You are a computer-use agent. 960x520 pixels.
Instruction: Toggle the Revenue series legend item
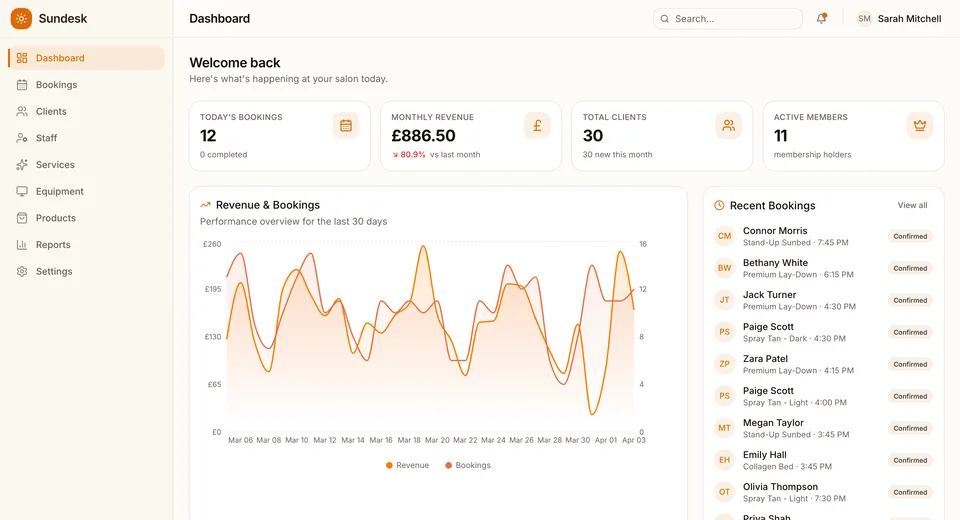[x=407, y=465]
